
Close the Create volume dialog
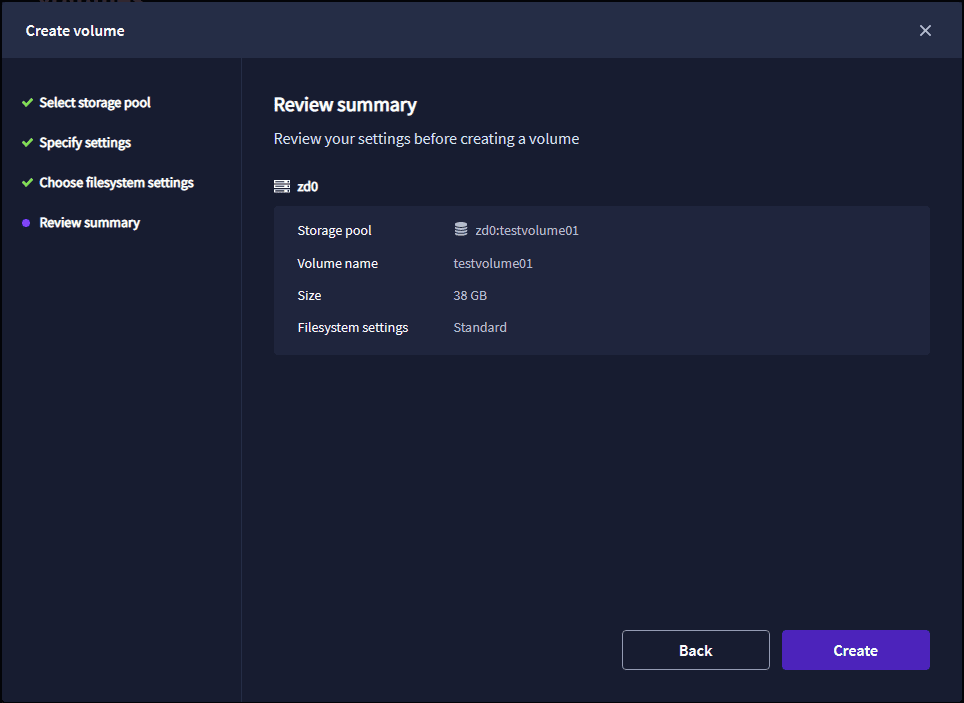pyautogui.click(x=925, y=31)
